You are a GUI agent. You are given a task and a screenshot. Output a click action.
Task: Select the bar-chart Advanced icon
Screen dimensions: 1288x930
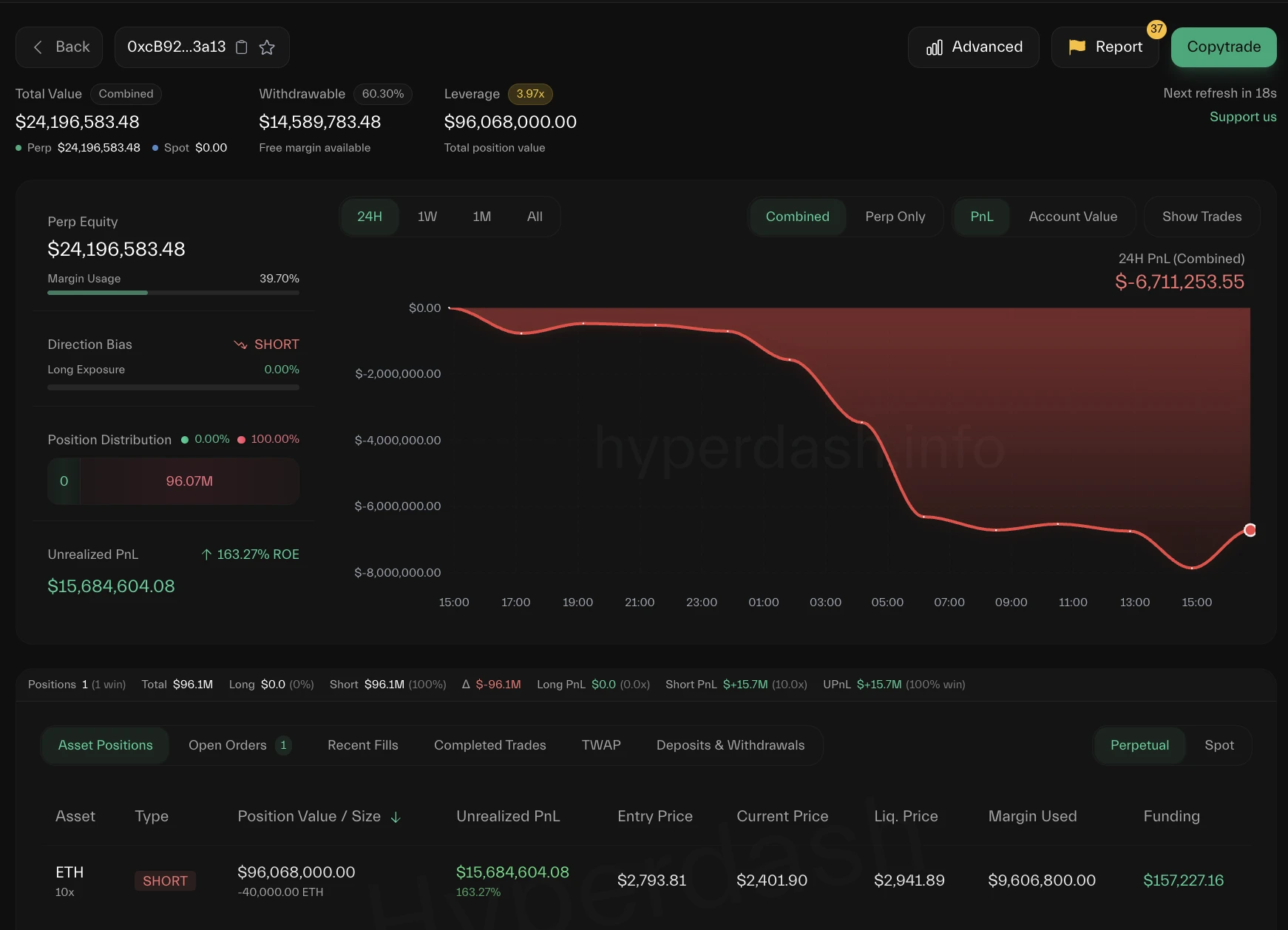(934, 47)
